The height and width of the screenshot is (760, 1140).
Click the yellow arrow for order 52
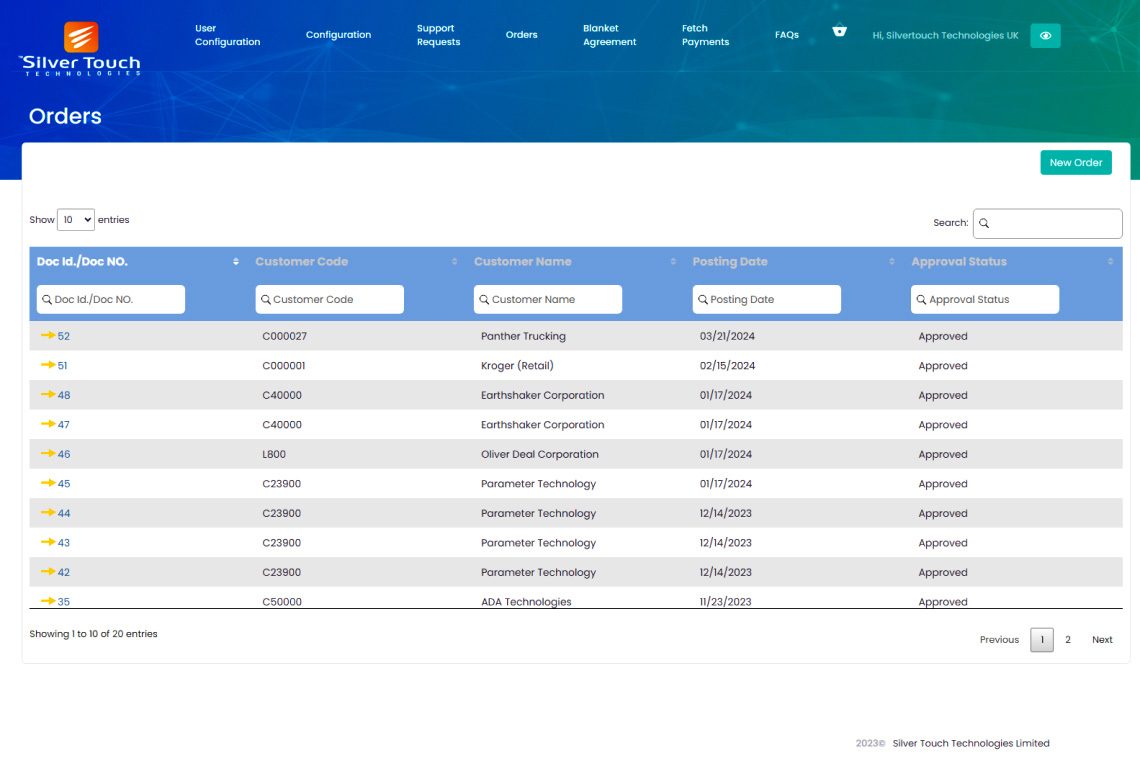(x=48, y=335)
